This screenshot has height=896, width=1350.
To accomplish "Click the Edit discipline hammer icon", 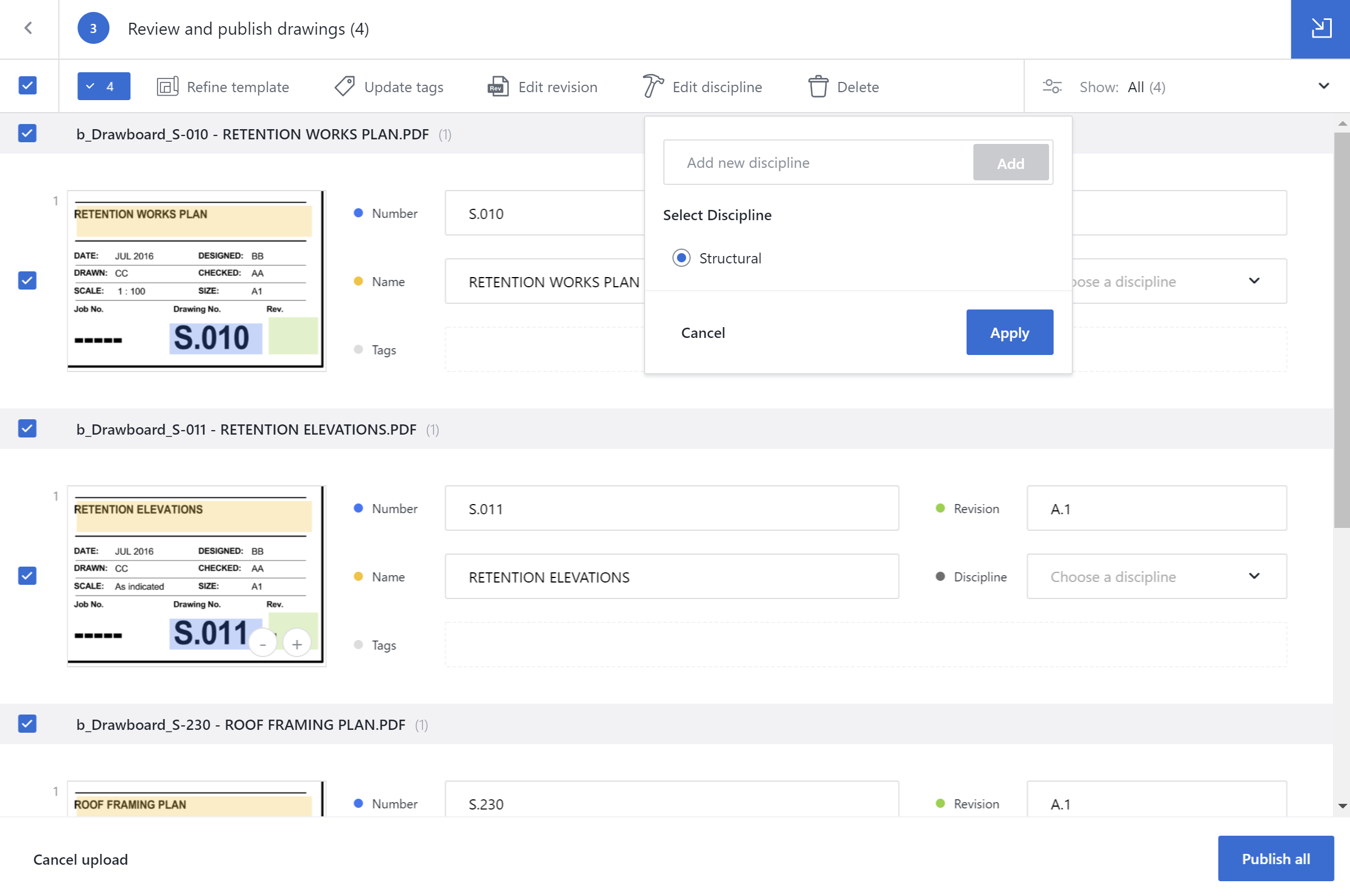I will click(x=653, y=86).
